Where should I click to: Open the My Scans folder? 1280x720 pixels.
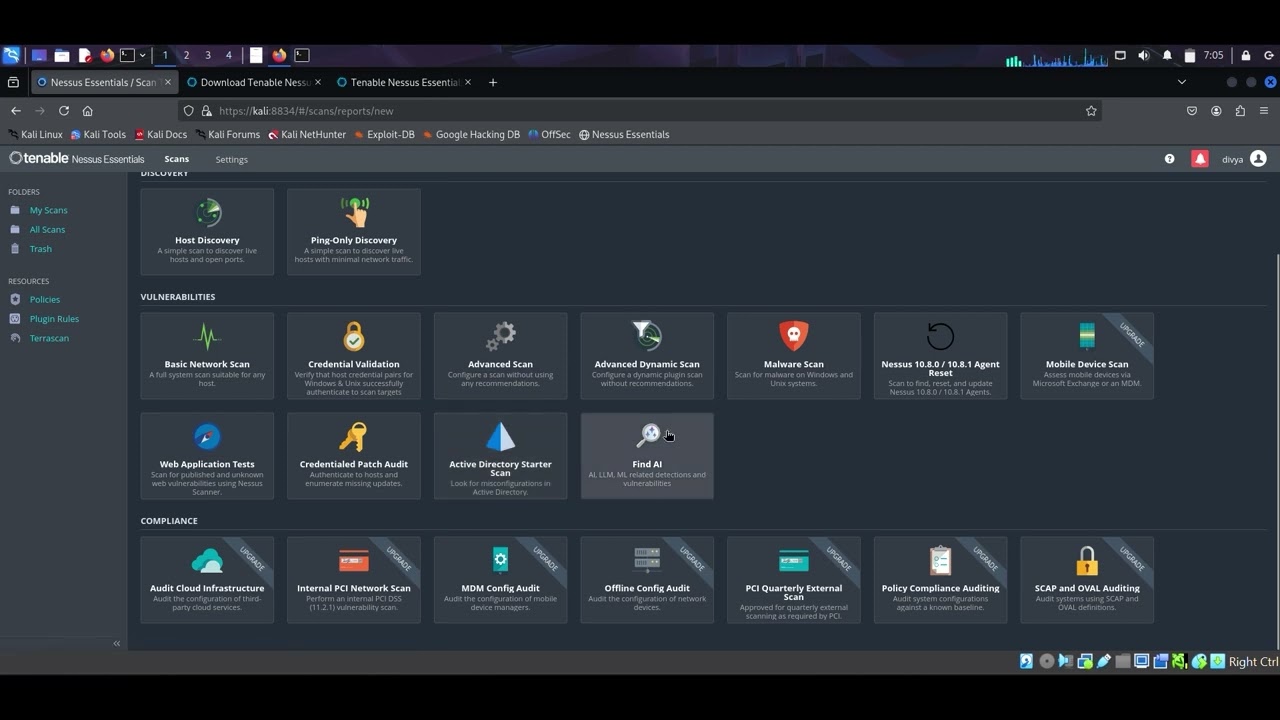[48, 210]
